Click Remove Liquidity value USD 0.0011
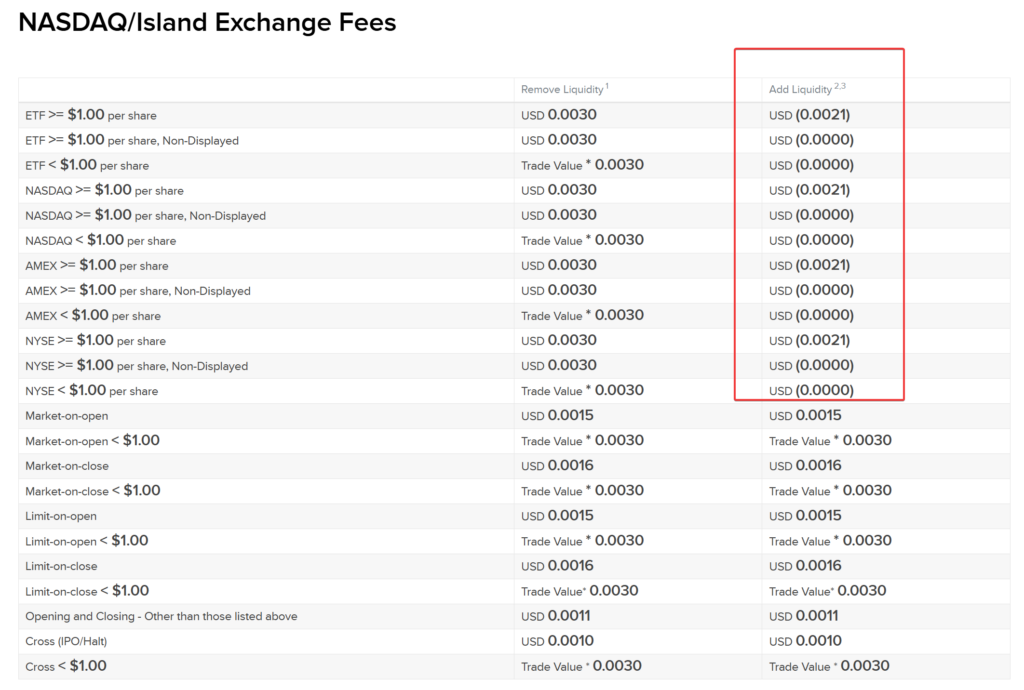 (556, 616)
